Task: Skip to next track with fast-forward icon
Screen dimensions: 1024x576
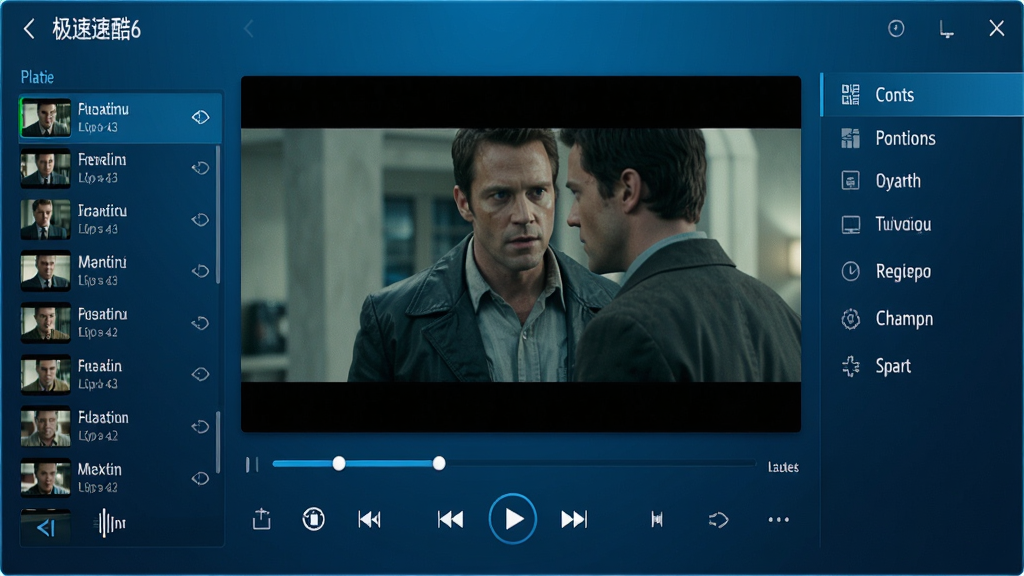Action: [574, 519]
